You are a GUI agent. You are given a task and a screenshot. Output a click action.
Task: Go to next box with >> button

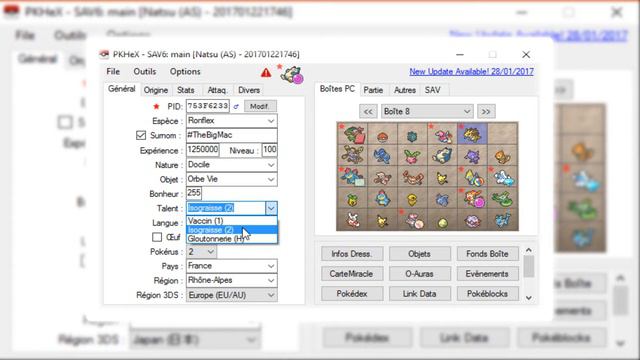click(x=486, y=111)
